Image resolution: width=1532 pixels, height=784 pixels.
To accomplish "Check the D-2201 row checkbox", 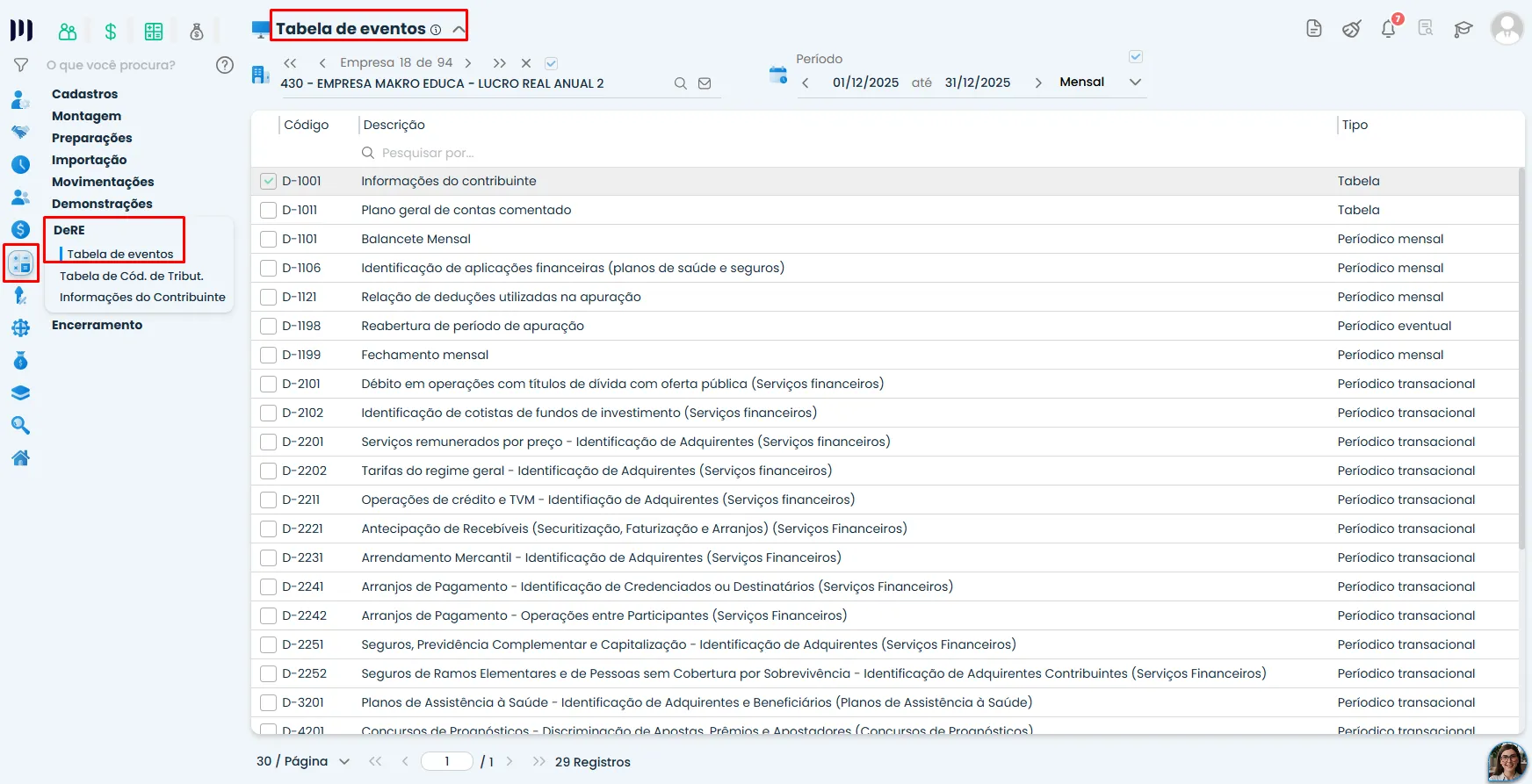I will pos(269,442).
